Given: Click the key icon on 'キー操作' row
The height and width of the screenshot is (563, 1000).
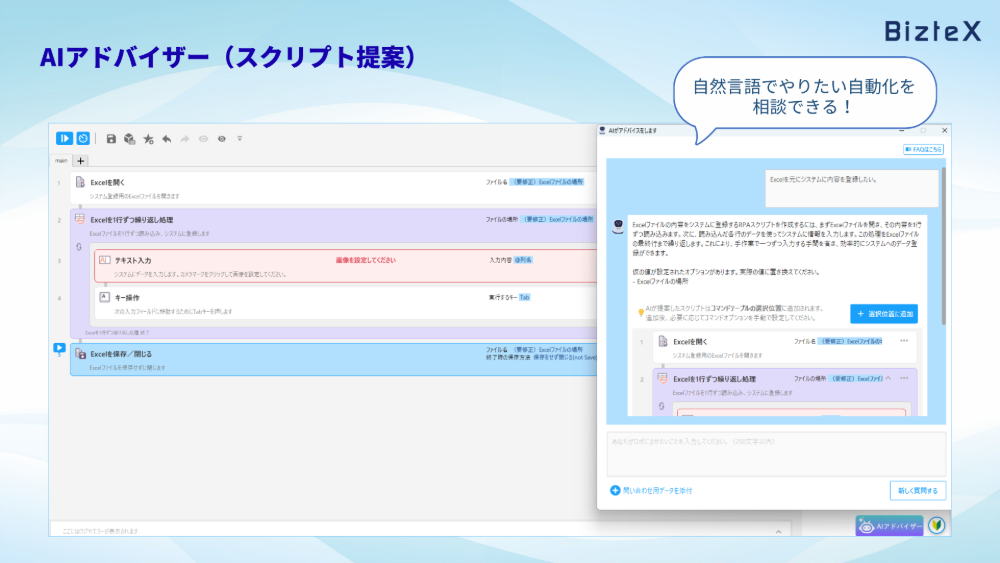Looking at the screenshot, I should [x=105, y=297].
